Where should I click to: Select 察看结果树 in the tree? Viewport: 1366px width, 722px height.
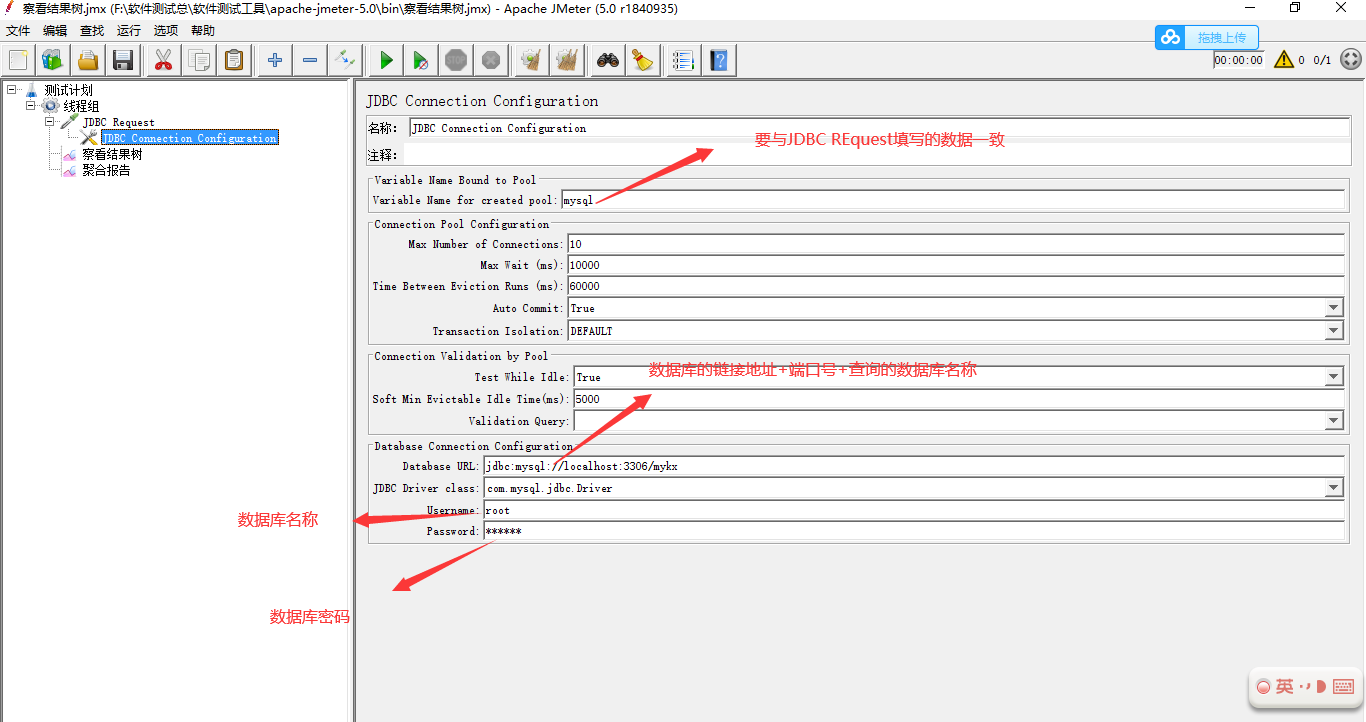(112, 154)
